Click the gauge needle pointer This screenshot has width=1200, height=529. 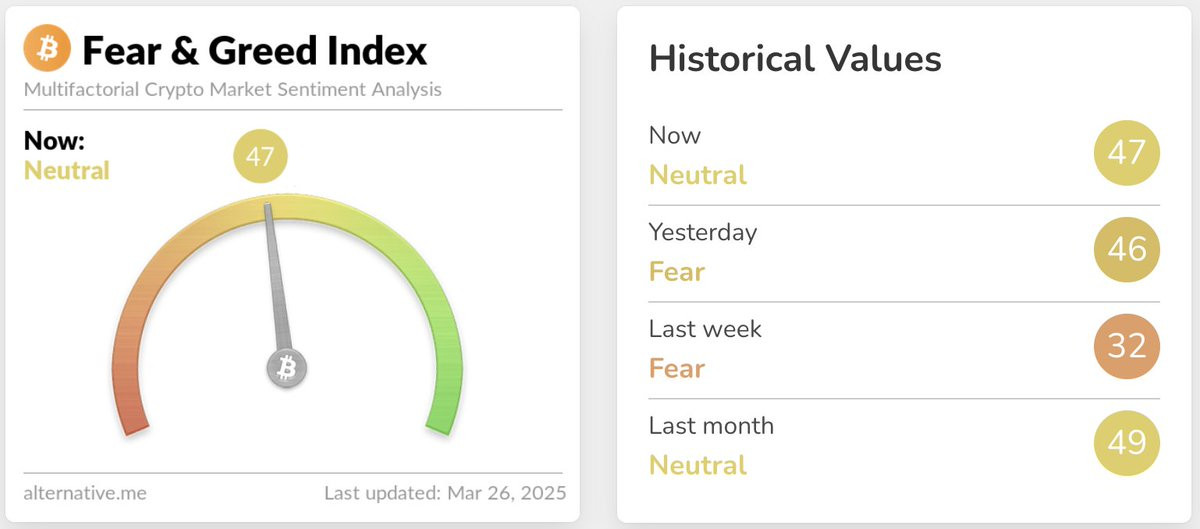tap(276, 280)
